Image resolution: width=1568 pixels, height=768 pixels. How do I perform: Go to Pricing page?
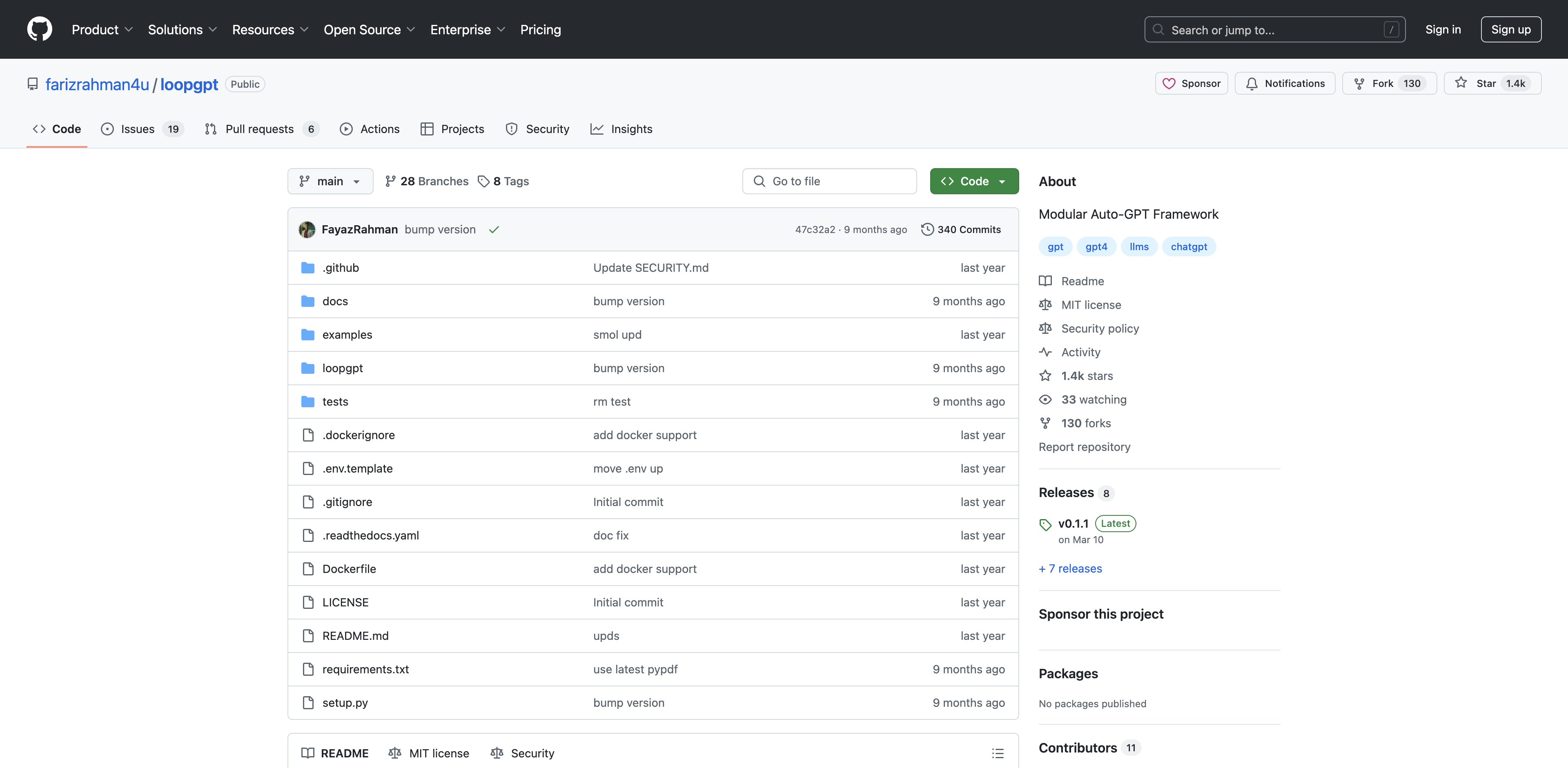(541, 29)
